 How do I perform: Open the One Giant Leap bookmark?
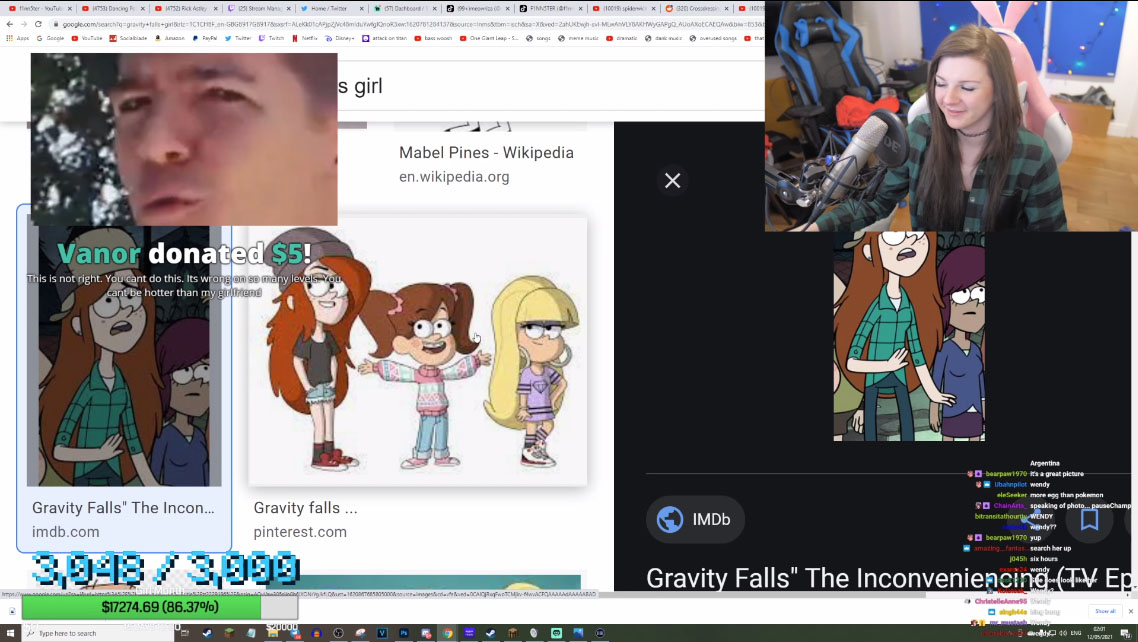[489, 38]
